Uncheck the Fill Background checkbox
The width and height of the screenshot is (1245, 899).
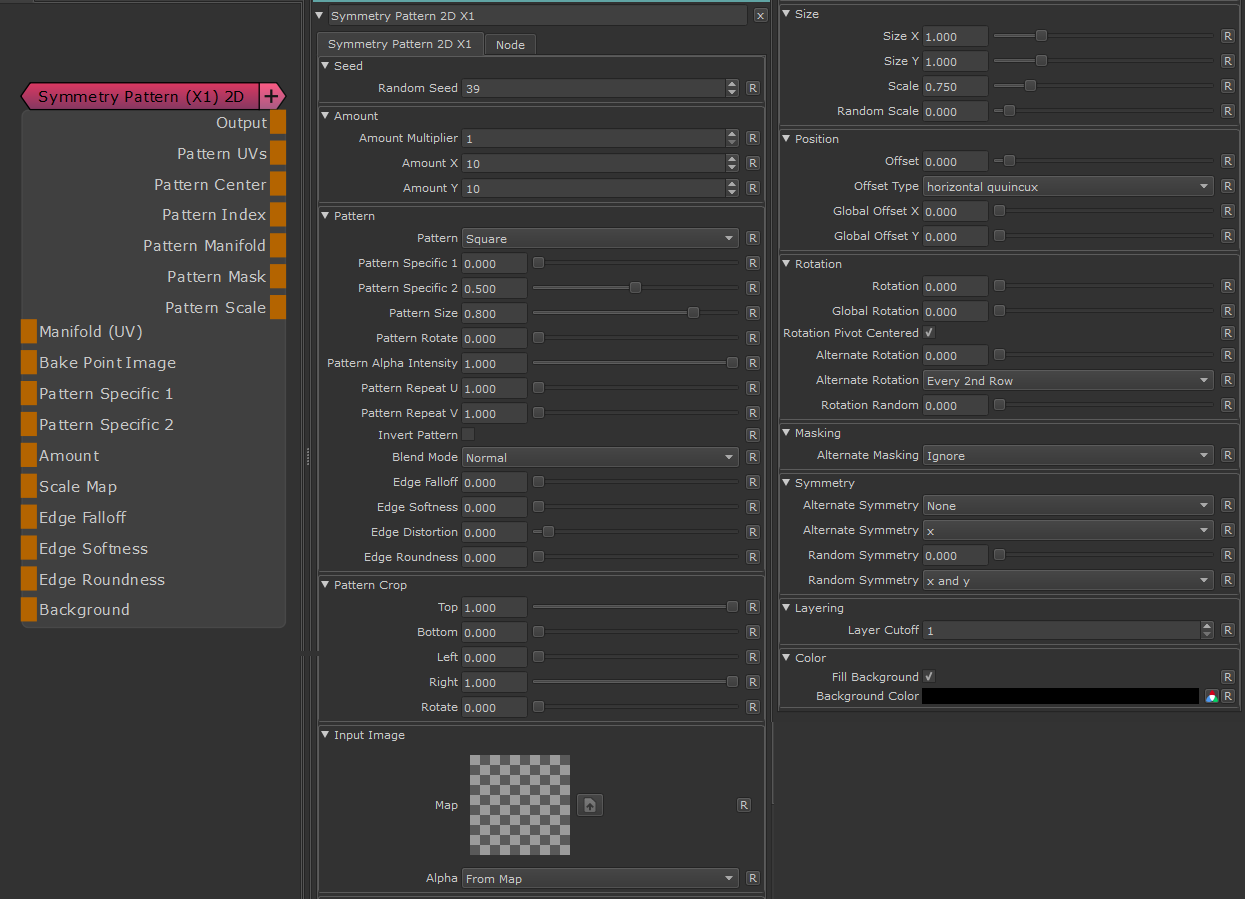click(x=930, y=677)
